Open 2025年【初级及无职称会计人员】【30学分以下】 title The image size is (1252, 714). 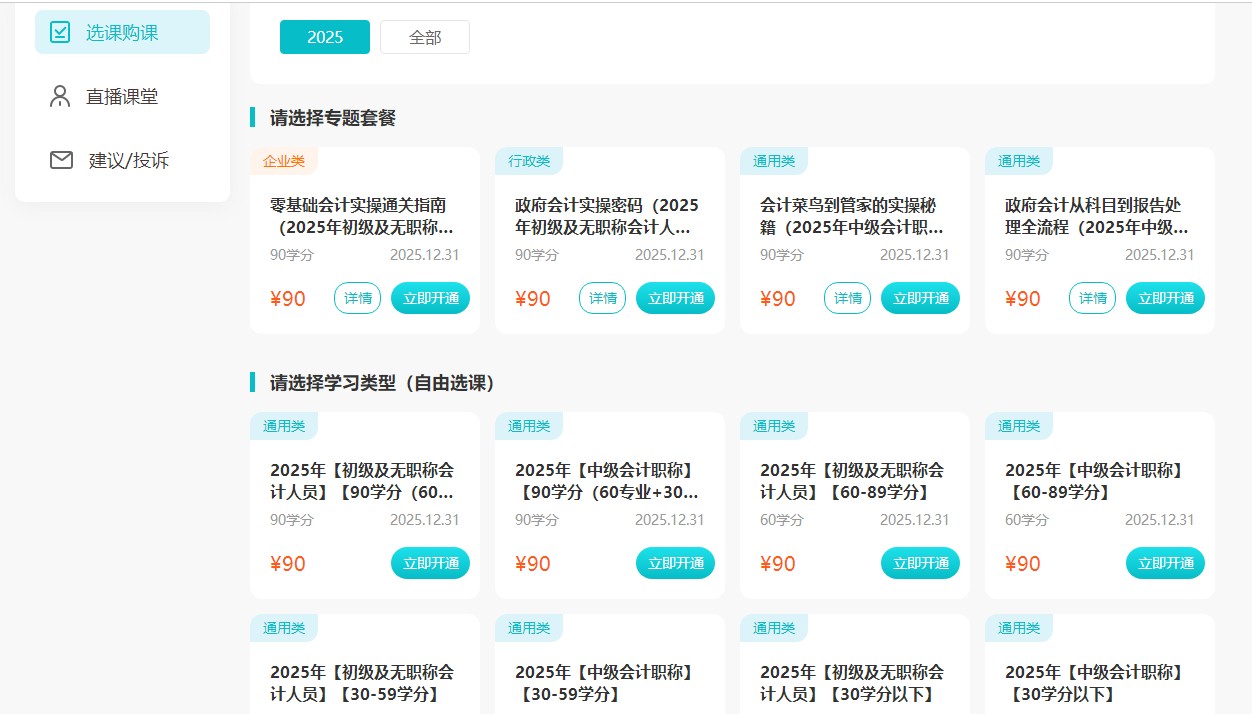852,683
